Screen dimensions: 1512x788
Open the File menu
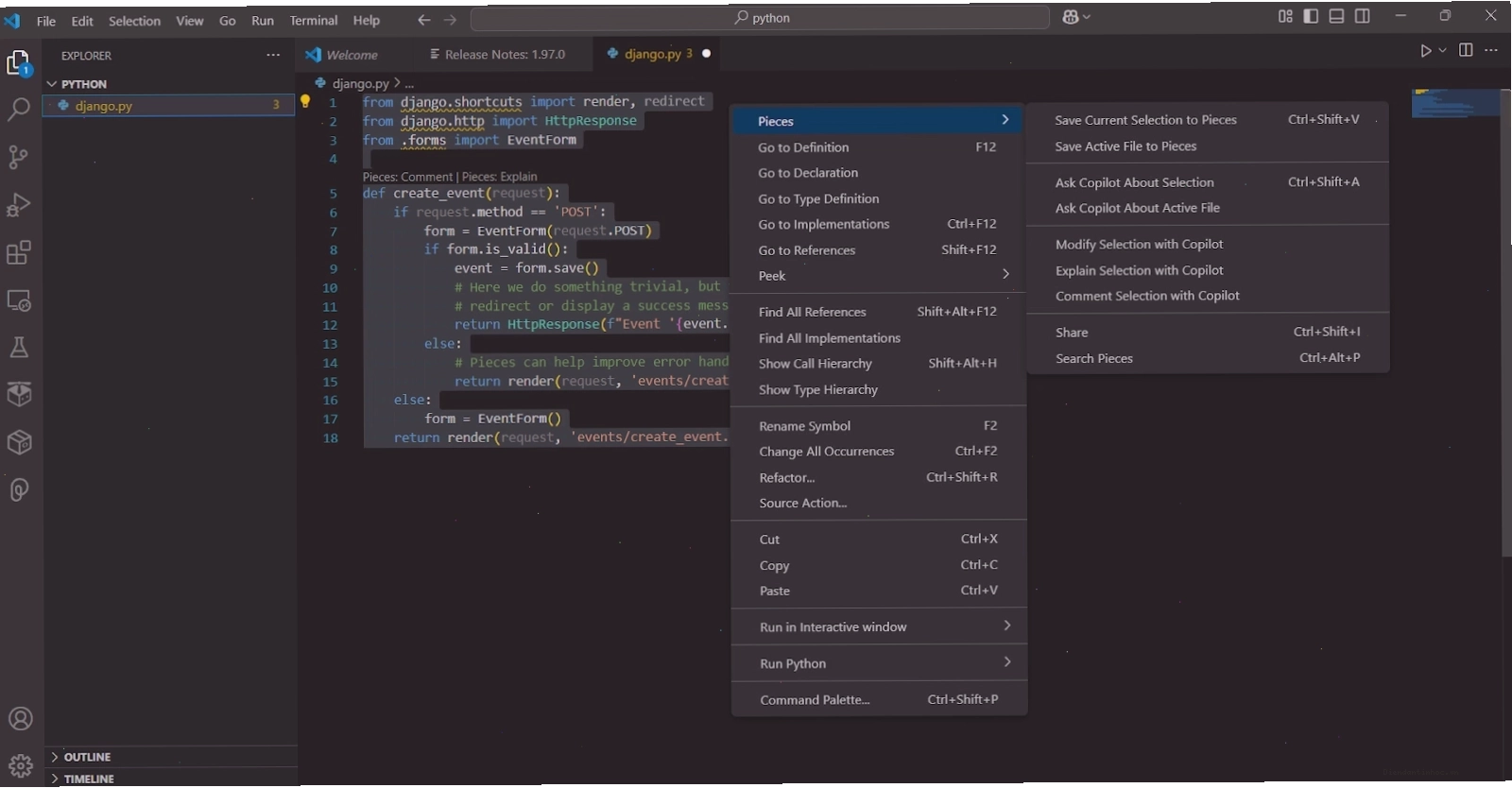pos(46,21)
